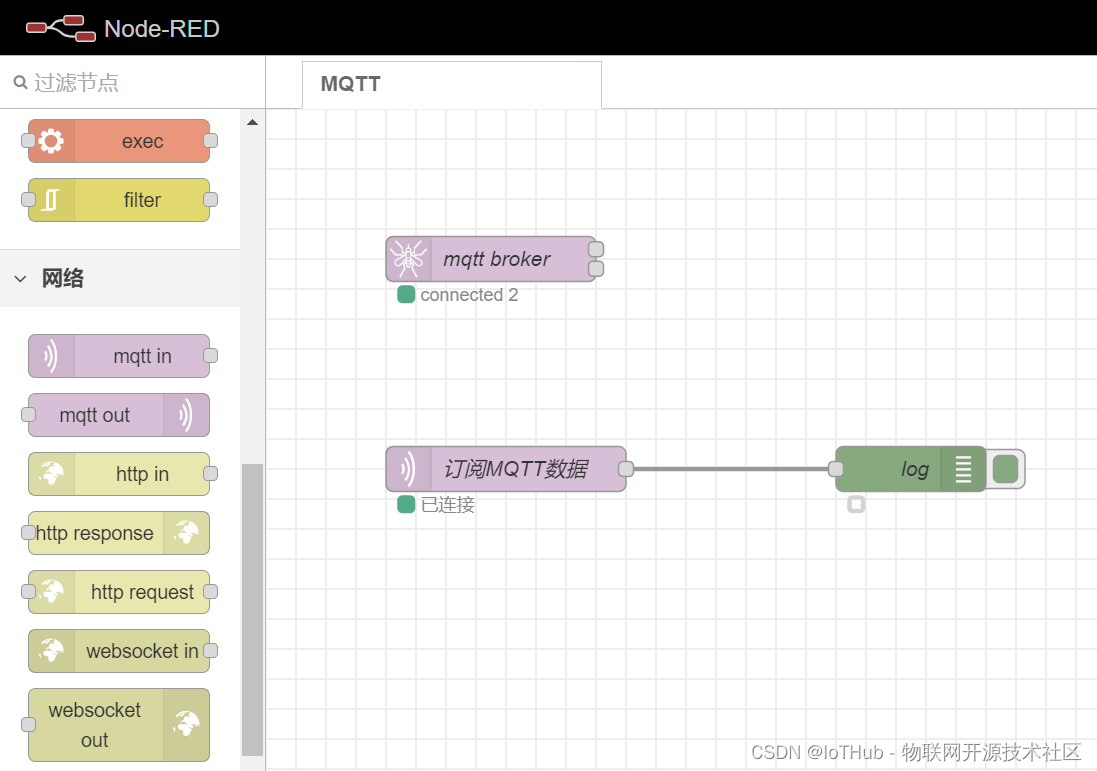Select the websocket in node in the palette
The width and height of the screenshot is (1097, 771).
[120, 651]
